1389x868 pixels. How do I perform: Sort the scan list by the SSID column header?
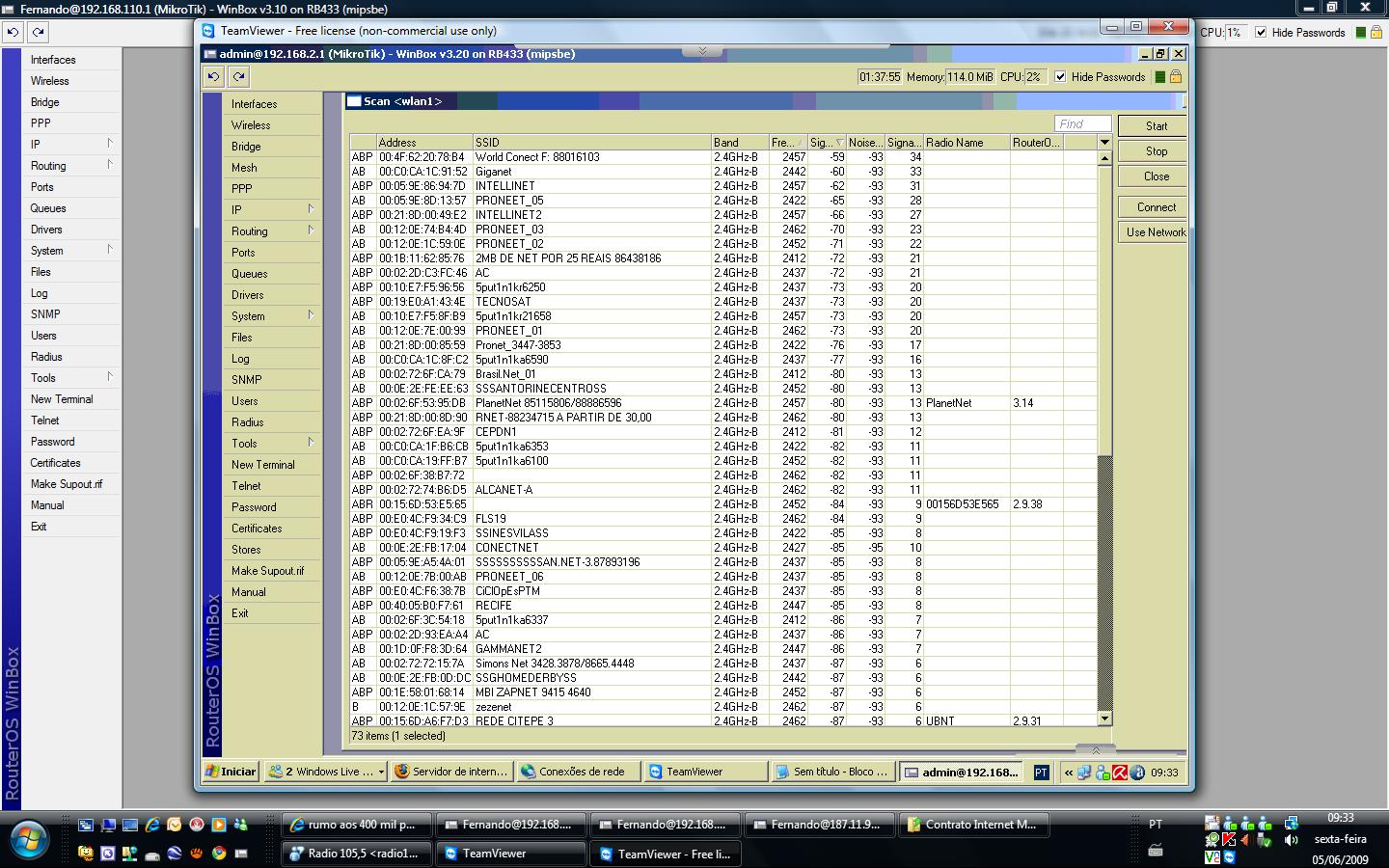tap(592, 143)
